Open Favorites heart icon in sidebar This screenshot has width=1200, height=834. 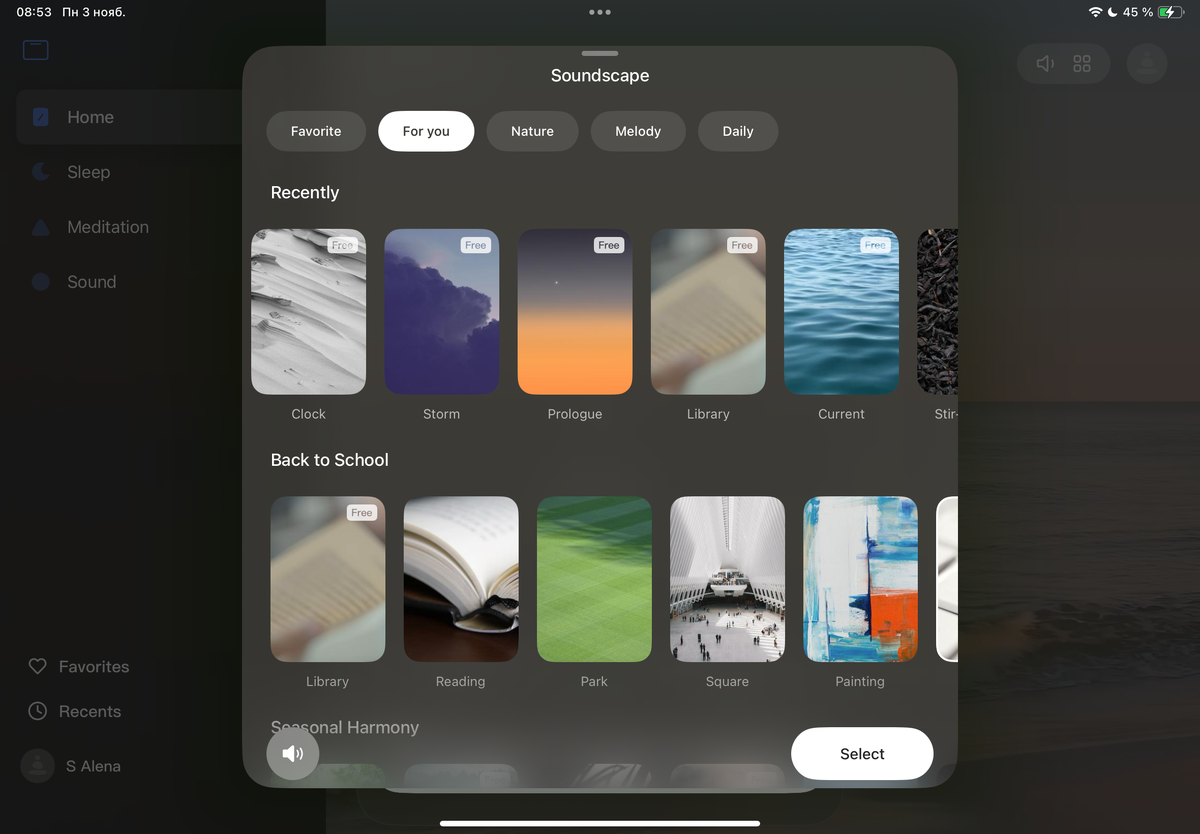click(38, 666)
